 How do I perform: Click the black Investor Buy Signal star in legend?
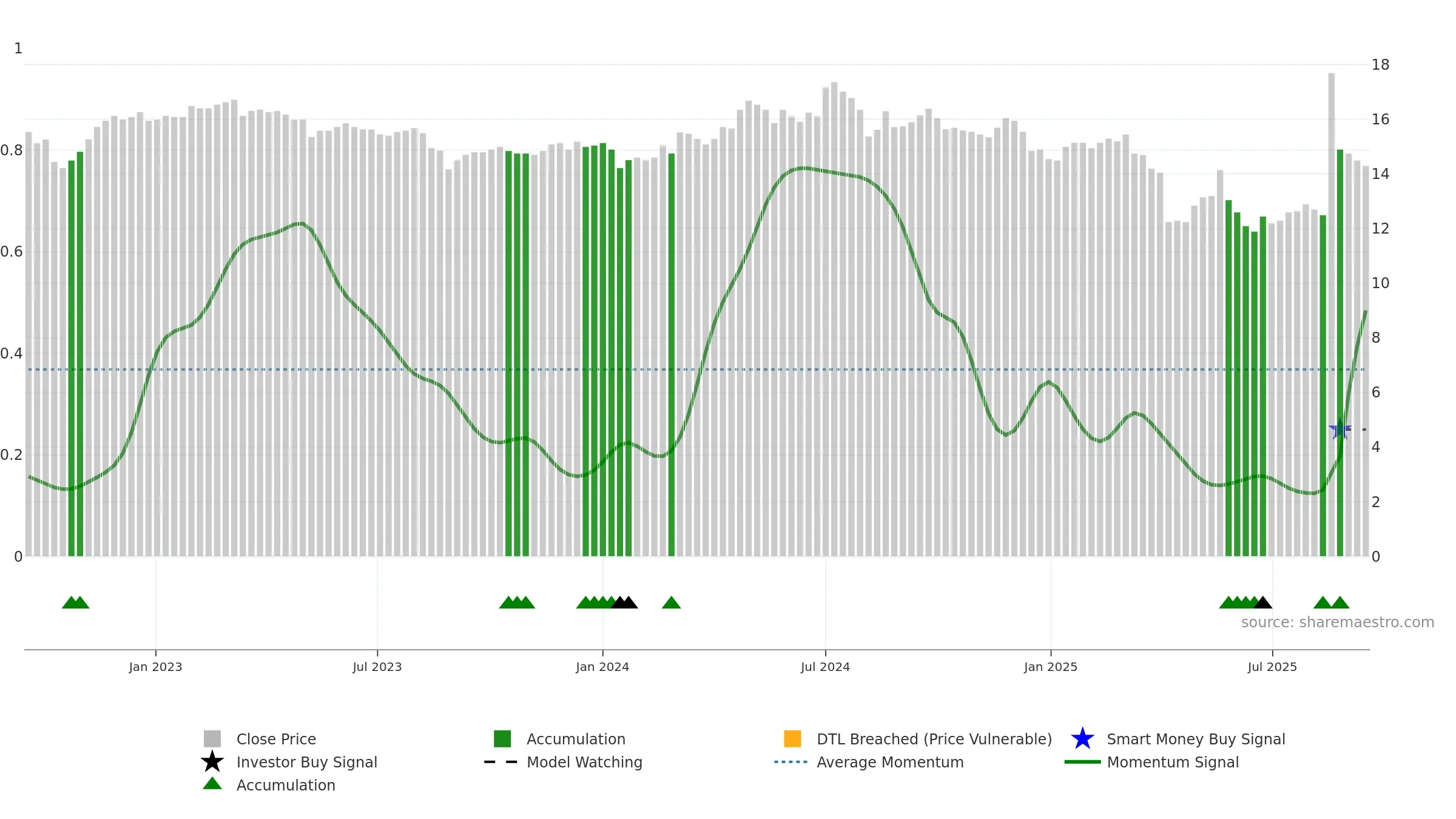pos(212,761)
